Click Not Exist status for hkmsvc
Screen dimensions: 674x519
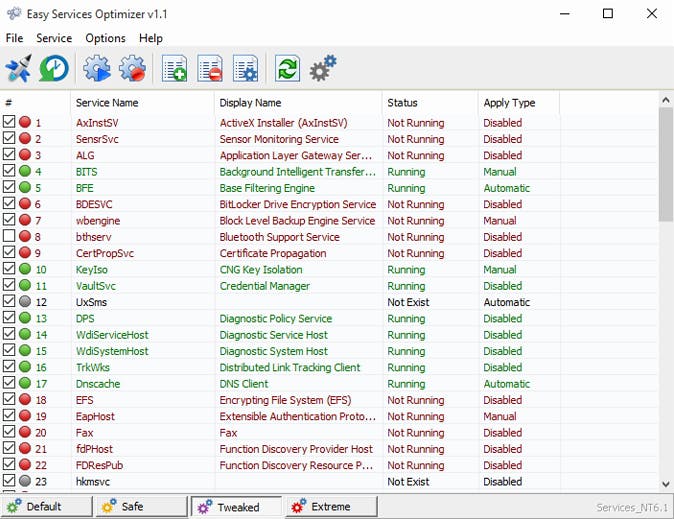[x=408, y=482]
